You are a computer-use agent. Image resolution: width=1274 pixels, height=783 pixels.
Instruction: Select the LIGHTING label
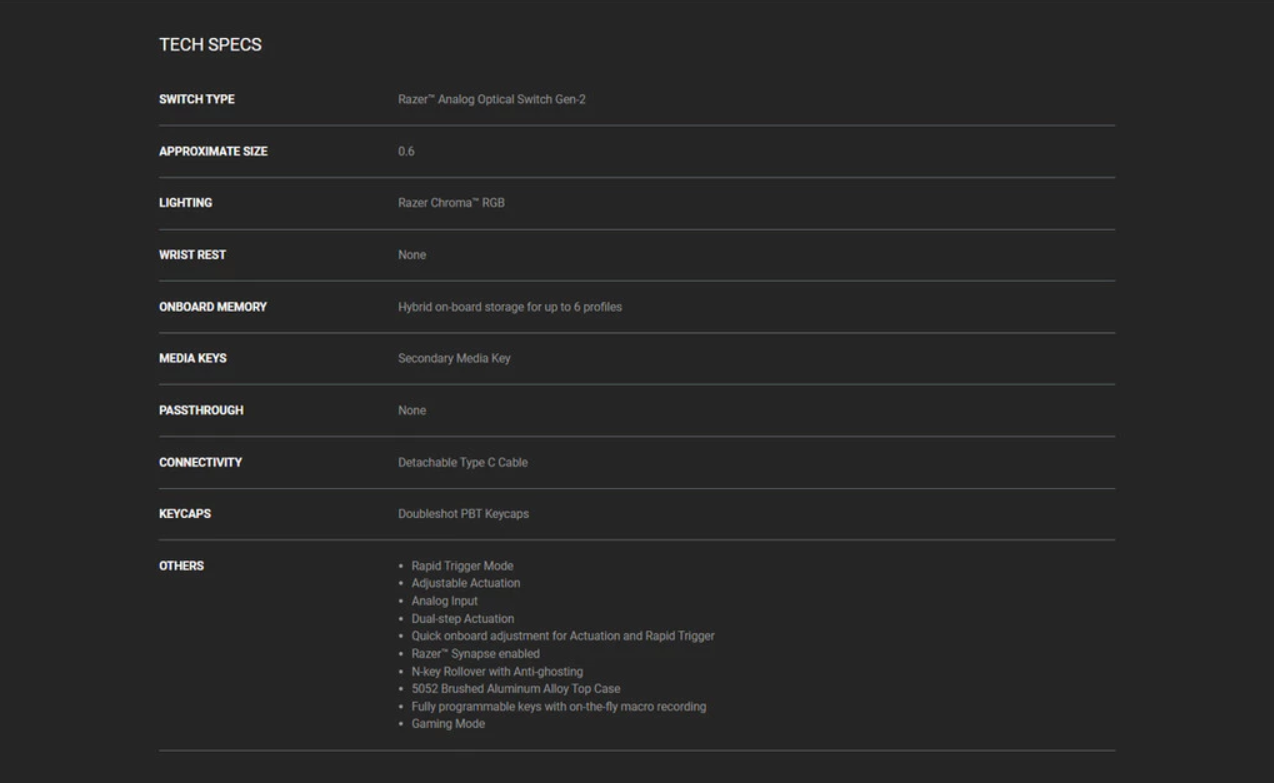tap(185, 203)
